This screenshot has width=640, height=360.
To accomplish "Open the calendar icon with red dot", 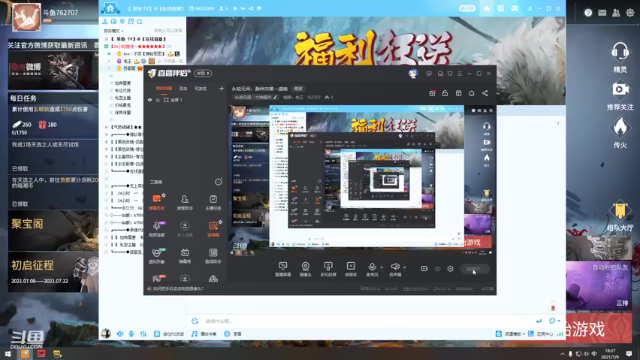I will 432,93.
